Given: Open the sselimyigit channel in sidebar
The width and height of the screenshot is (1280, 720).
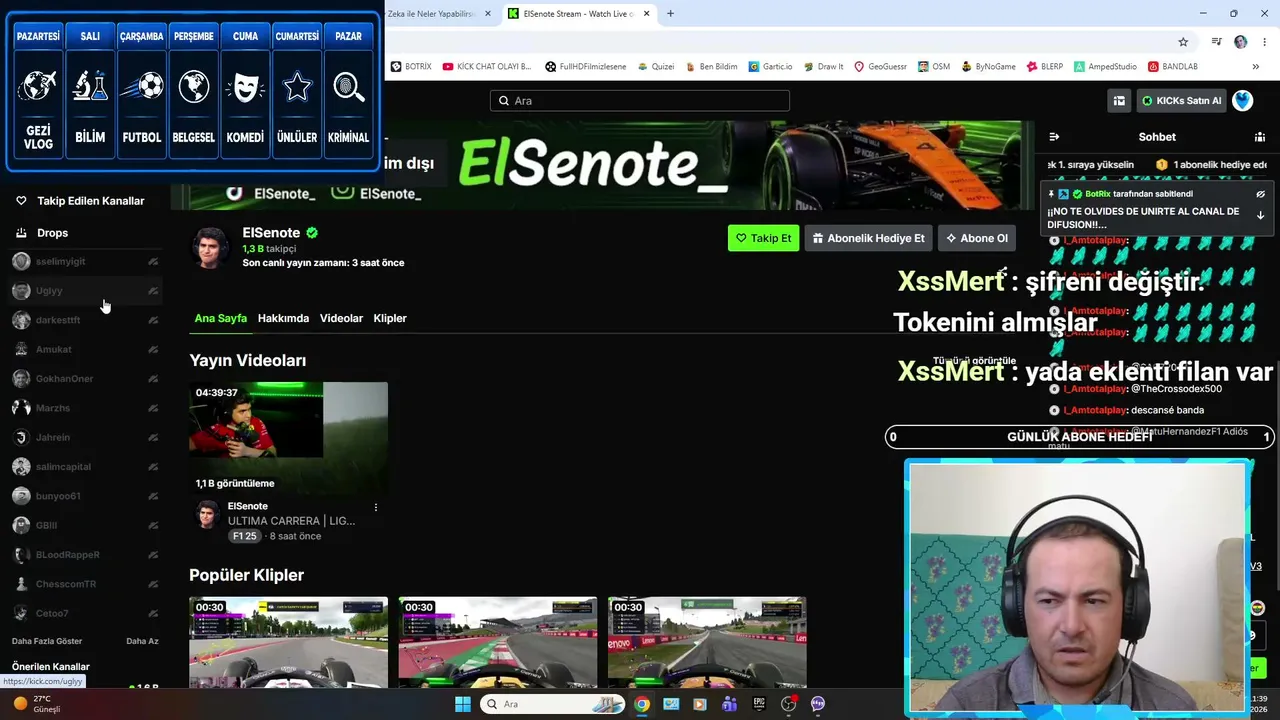Looking at the screenshot, I should coord(85,262).
